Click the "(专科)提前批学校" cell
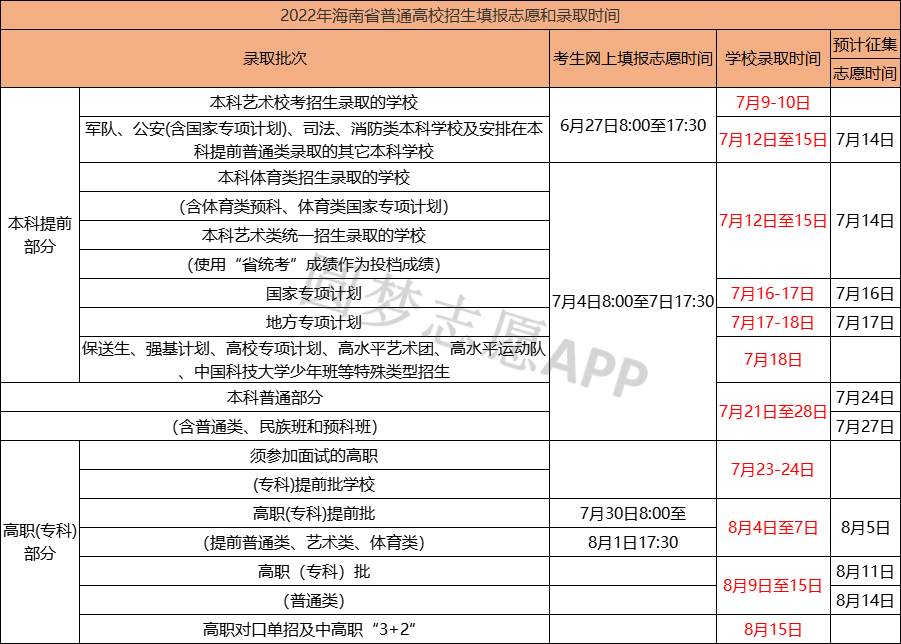 point(314,484)
